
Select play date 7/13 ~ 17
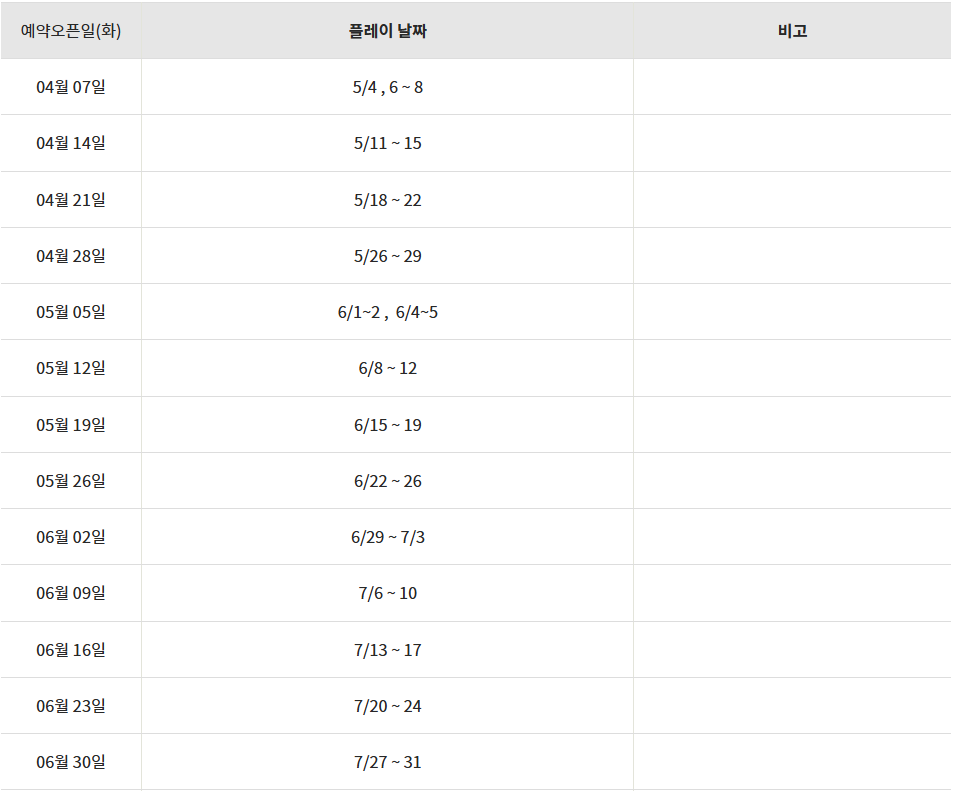click(387, 650)
